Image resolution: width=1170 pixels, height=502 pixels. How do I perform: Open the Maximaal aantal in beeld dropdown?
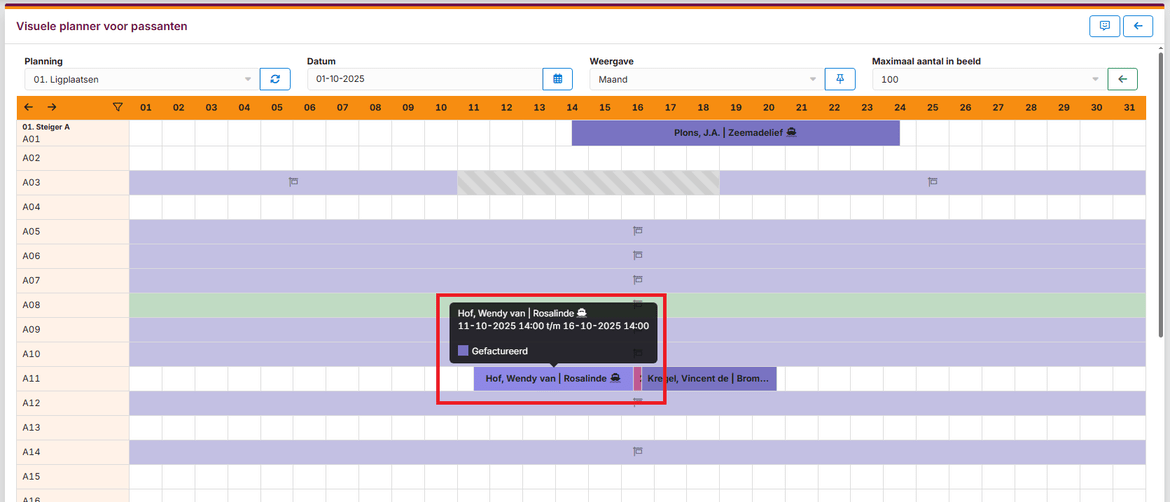(x=988, y=79)
